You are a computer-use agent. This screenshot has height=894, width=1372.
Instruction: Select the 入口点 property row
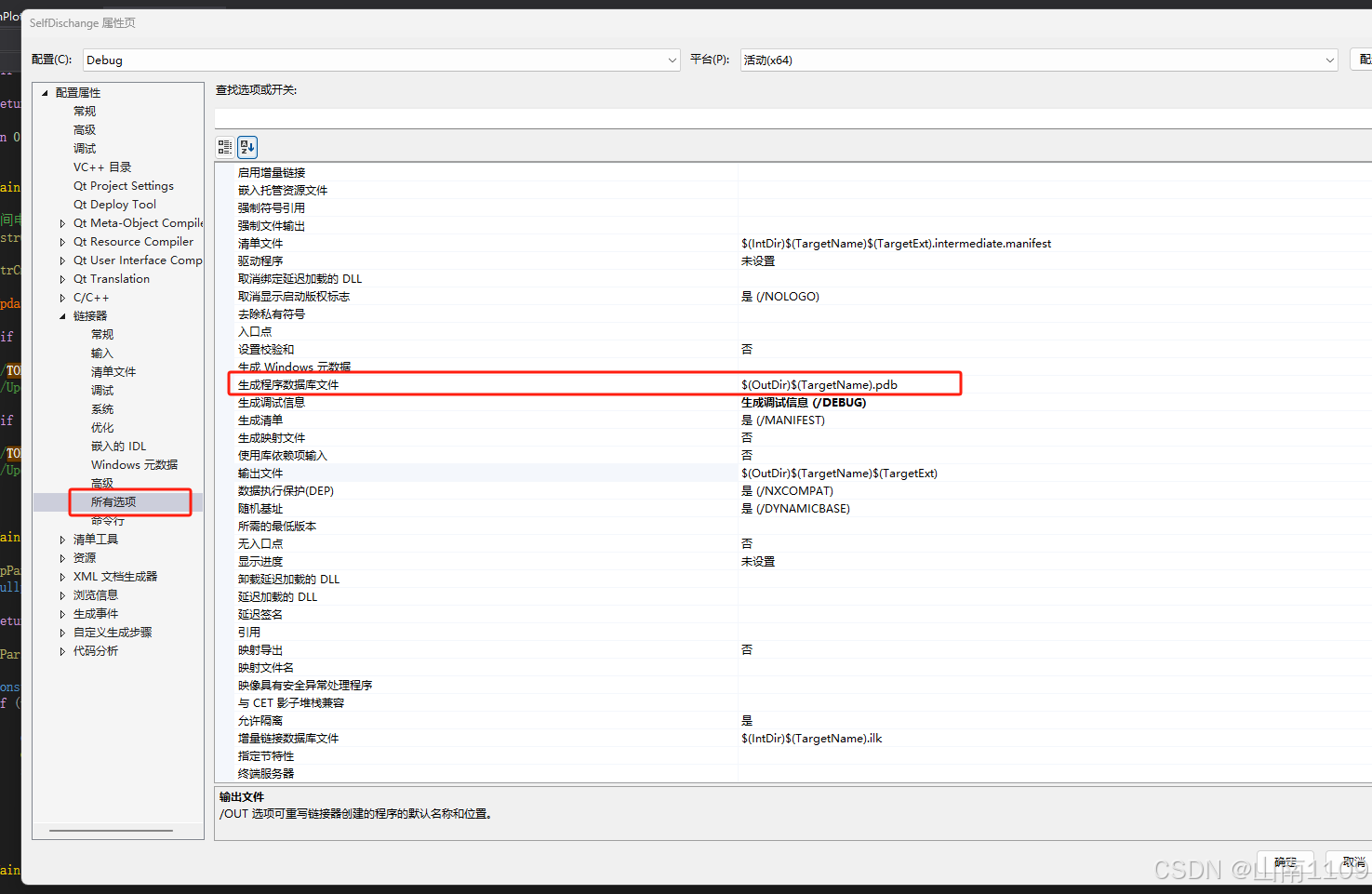[793, 332]
